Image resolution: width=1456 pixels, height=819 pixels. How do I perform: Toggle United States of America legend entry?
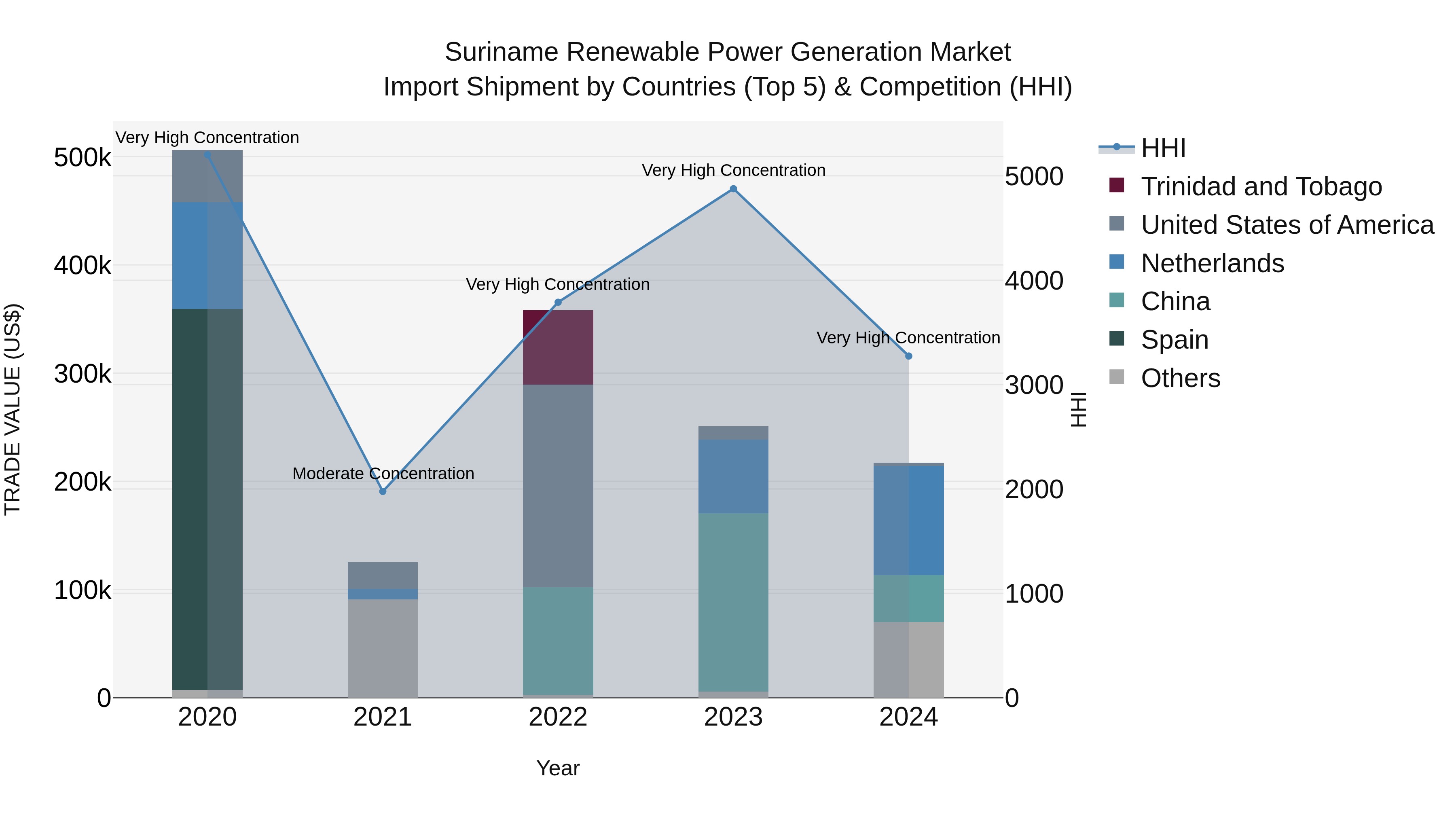(1271, 224)
